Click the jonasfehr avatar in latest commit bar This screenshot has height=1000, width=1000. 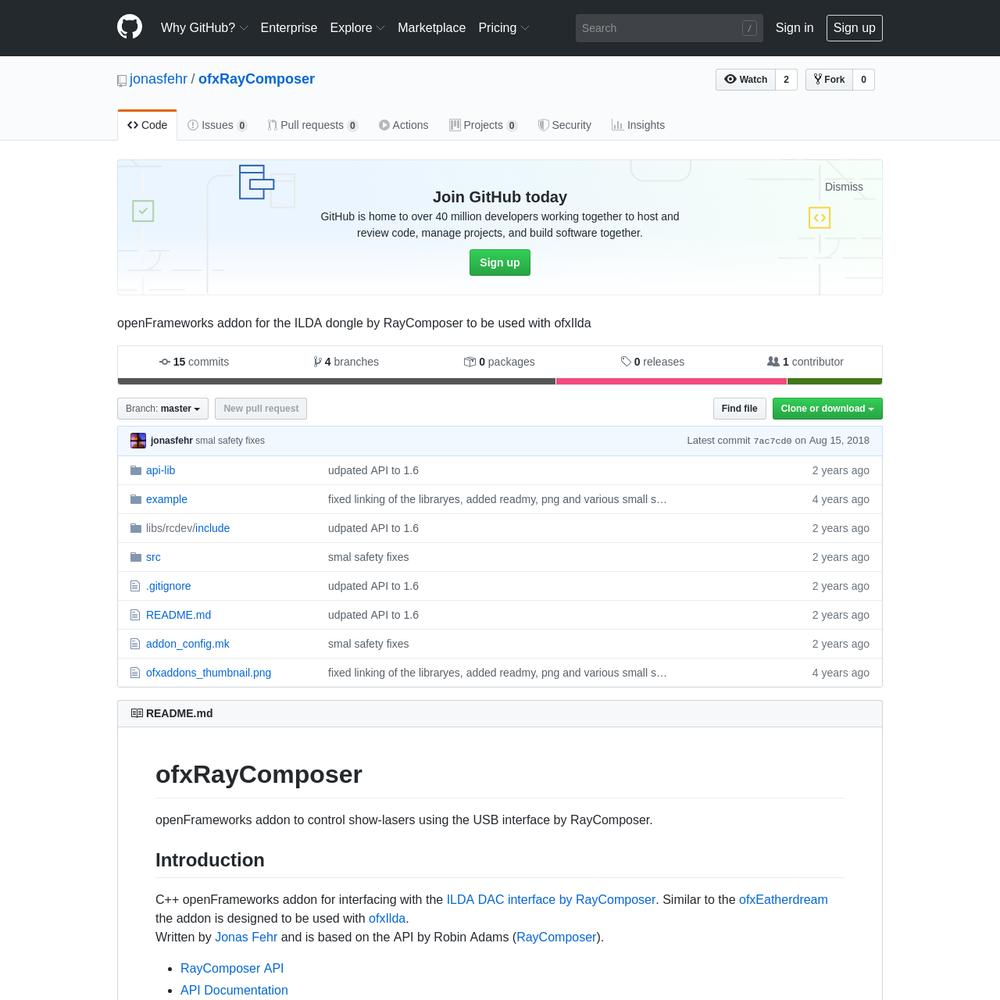click(x=138, y=440)
